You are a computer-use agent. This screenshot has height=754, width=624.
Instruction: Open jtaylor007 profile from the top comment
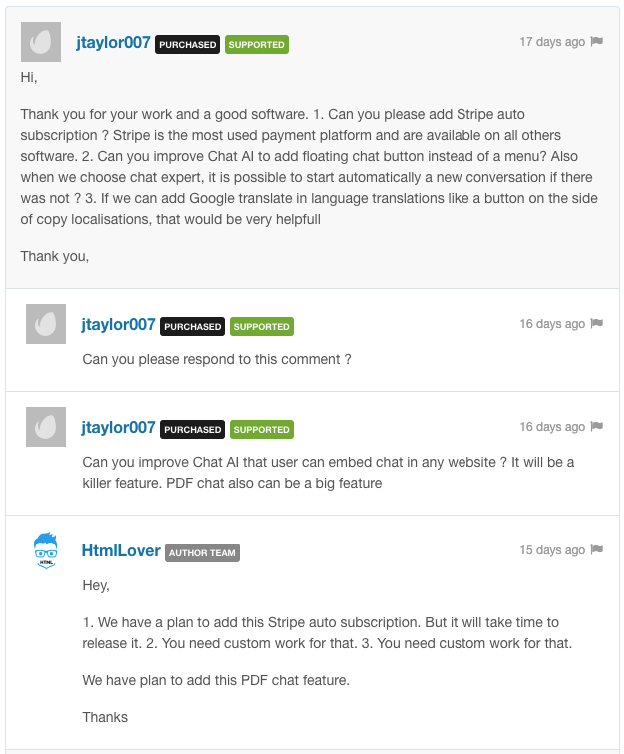tap(113, 43)
